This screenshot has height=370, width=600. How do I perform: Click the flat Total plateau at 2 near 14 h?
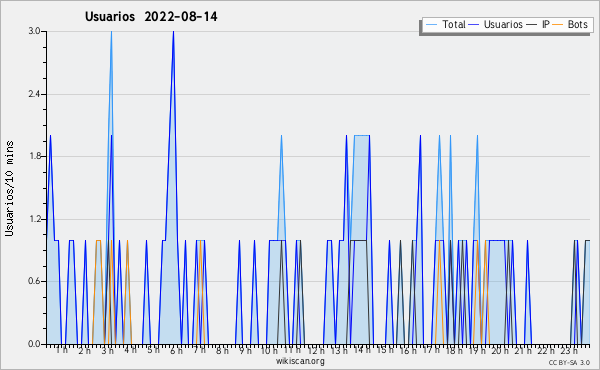pos(362,135)
